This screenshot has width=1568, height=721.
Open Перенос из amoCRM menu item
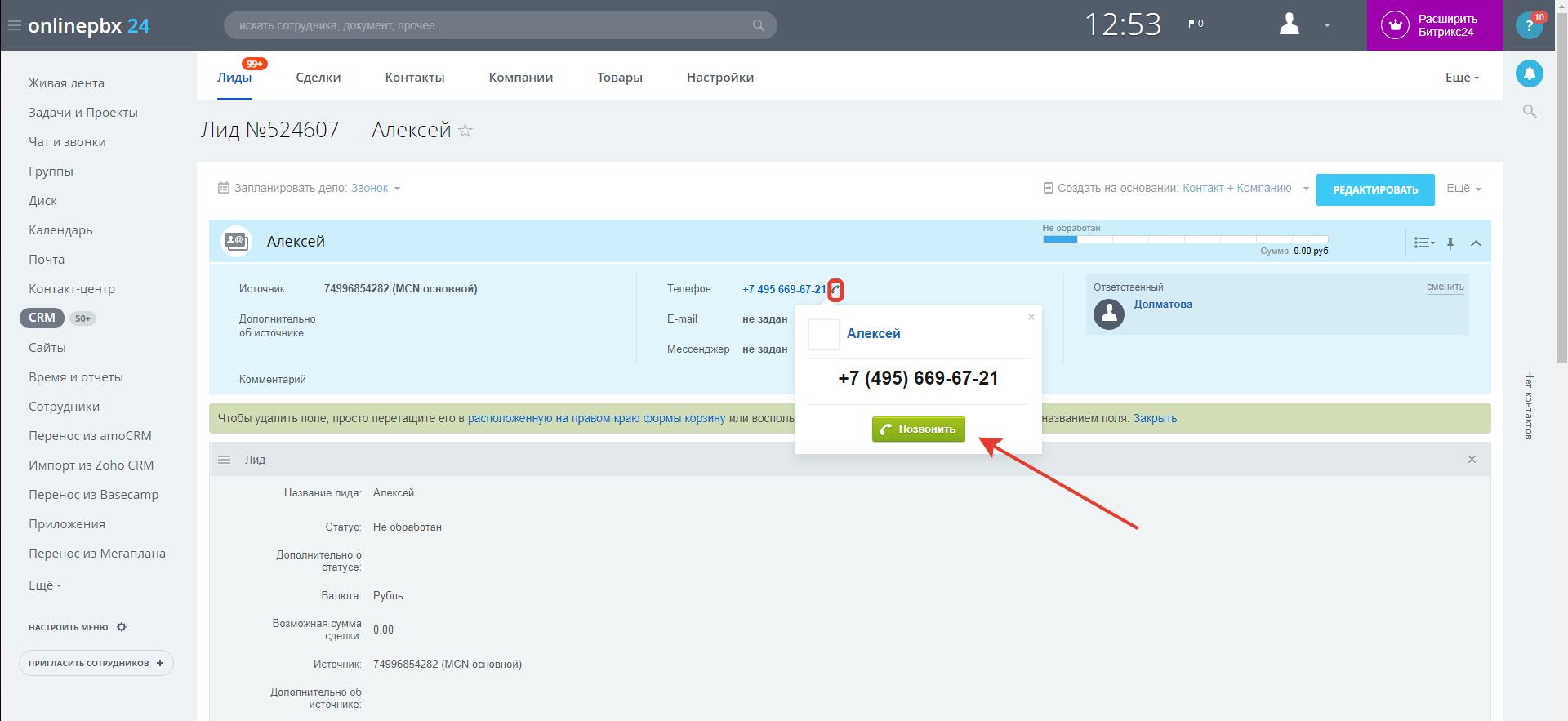pyautogui.click(x=90, y=436)
